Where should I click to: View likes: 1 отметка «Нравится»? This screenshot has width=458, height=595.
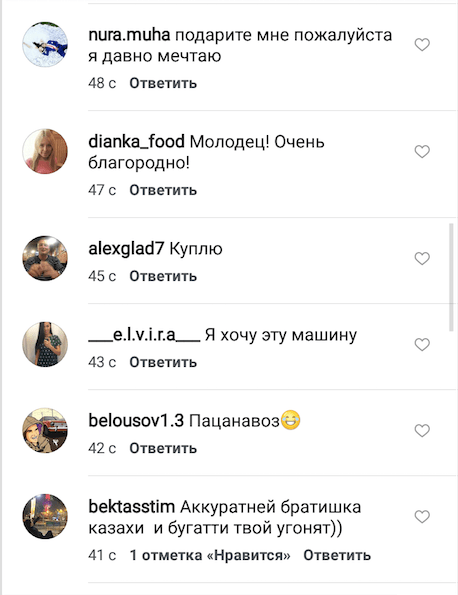tap(210, 556)
